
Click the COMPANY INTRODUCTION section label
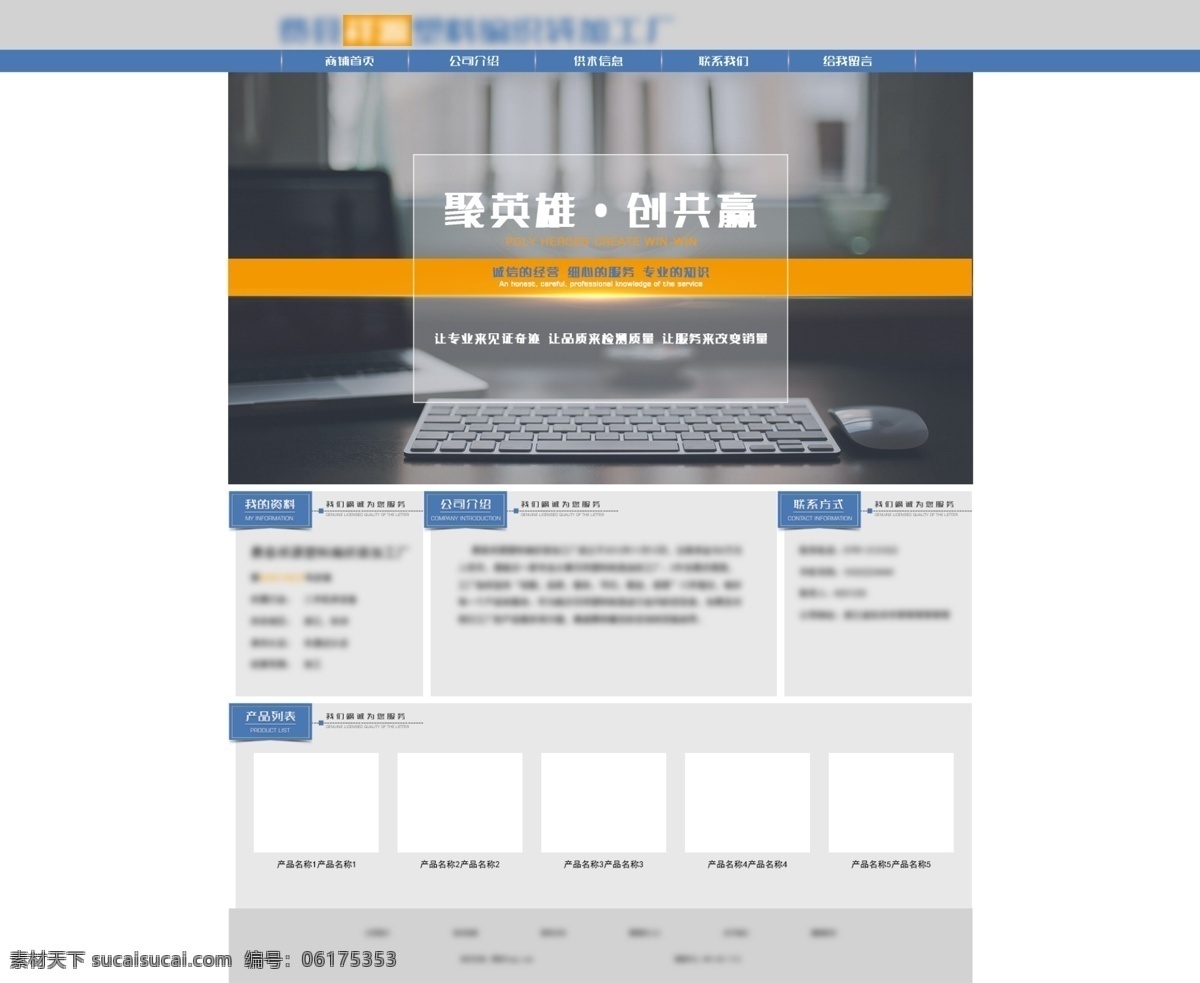coord(465,509)
